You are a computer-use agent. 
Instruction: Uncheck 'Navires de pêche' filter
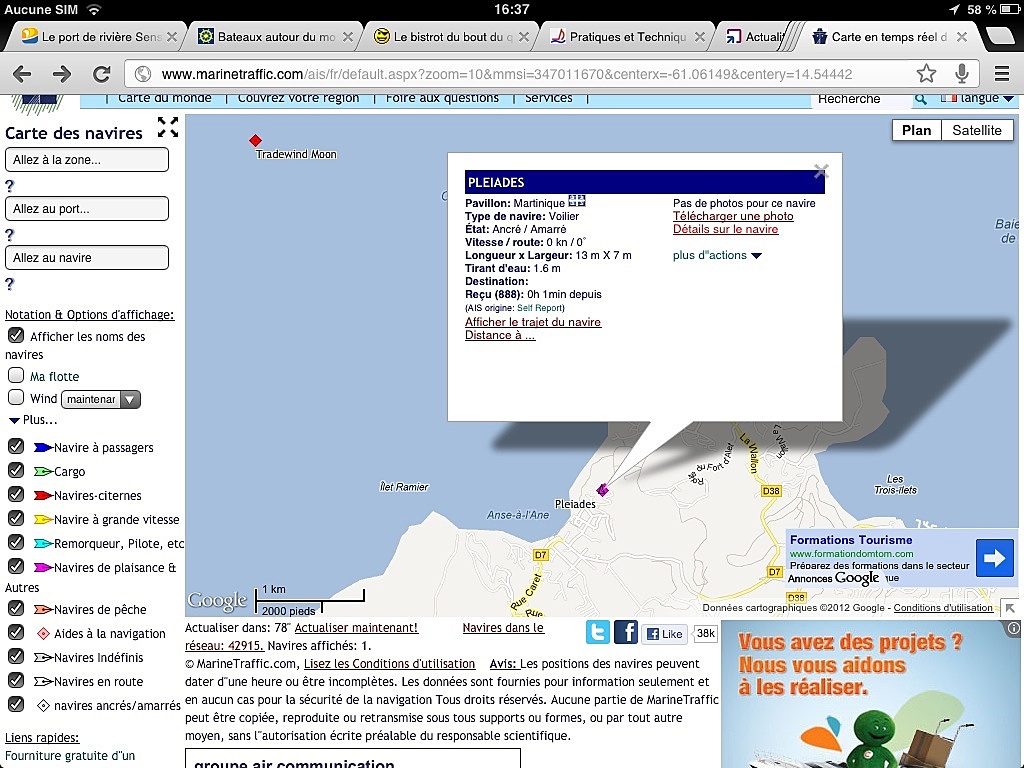tap(16, 608)
